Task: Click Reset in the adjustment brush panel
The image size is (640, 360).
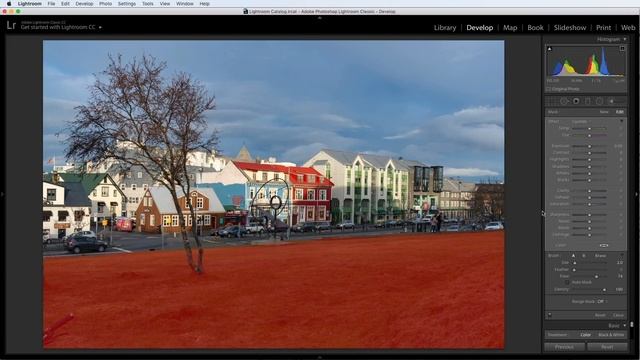Action: click(600, 315)
